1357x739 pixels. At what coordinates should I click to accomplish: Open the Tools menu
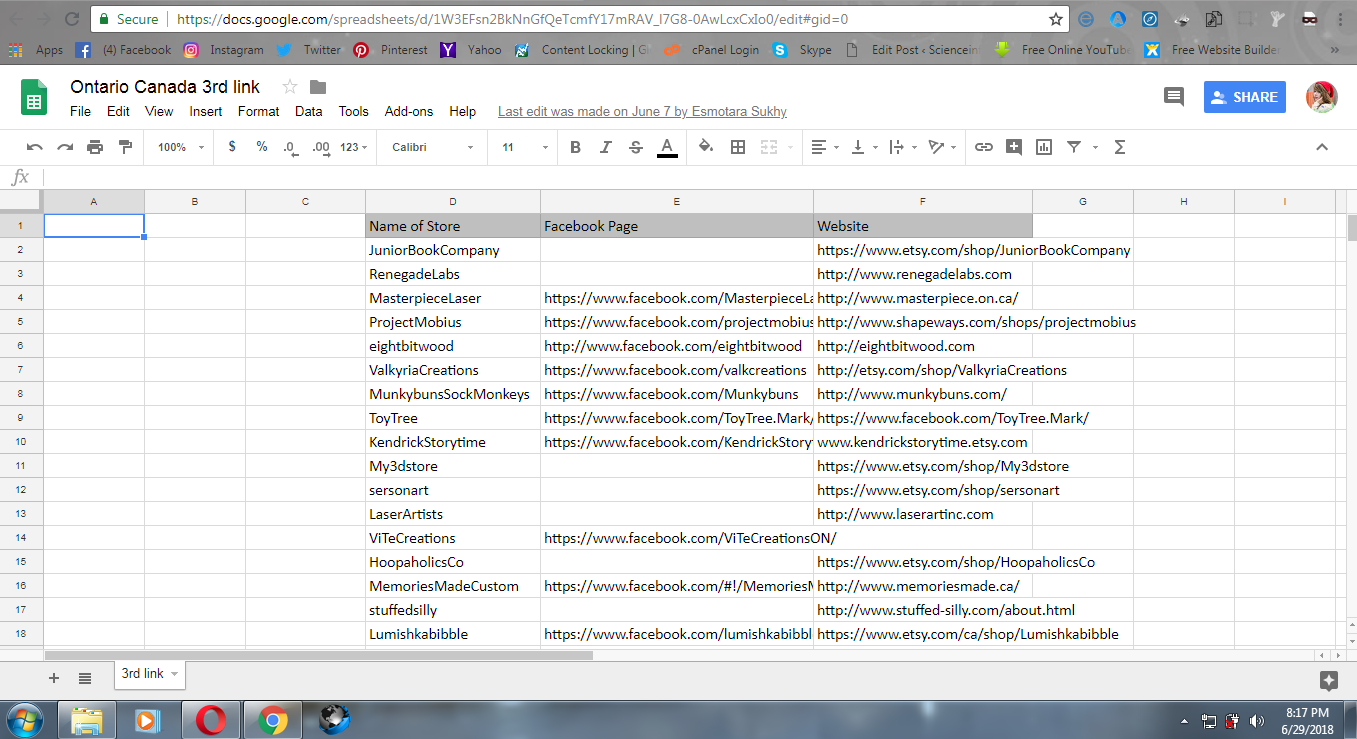tap(354, 111)
